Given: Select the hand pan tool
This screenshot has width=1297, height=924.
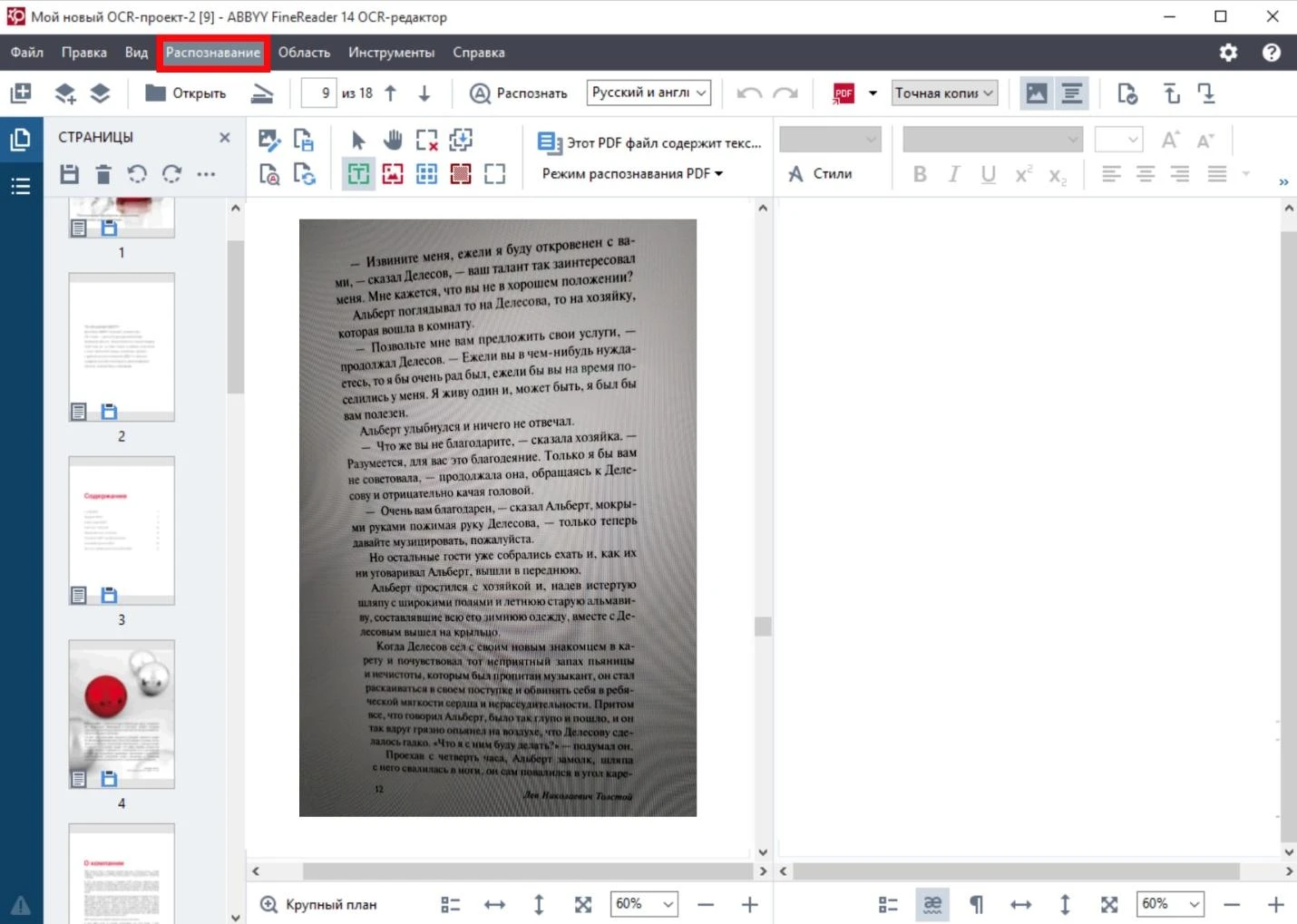Looking at the screenshot, I should 392,140.
